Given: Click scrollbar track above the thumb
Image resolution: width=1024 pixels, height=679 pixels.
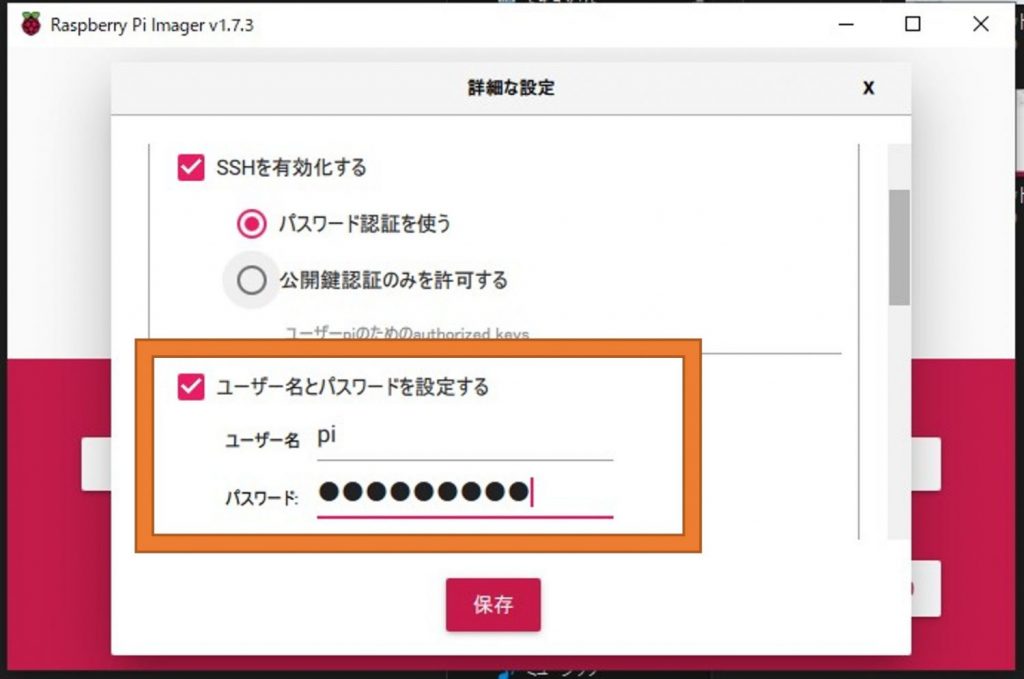Looking at the screenshot, I should (899, 167).
